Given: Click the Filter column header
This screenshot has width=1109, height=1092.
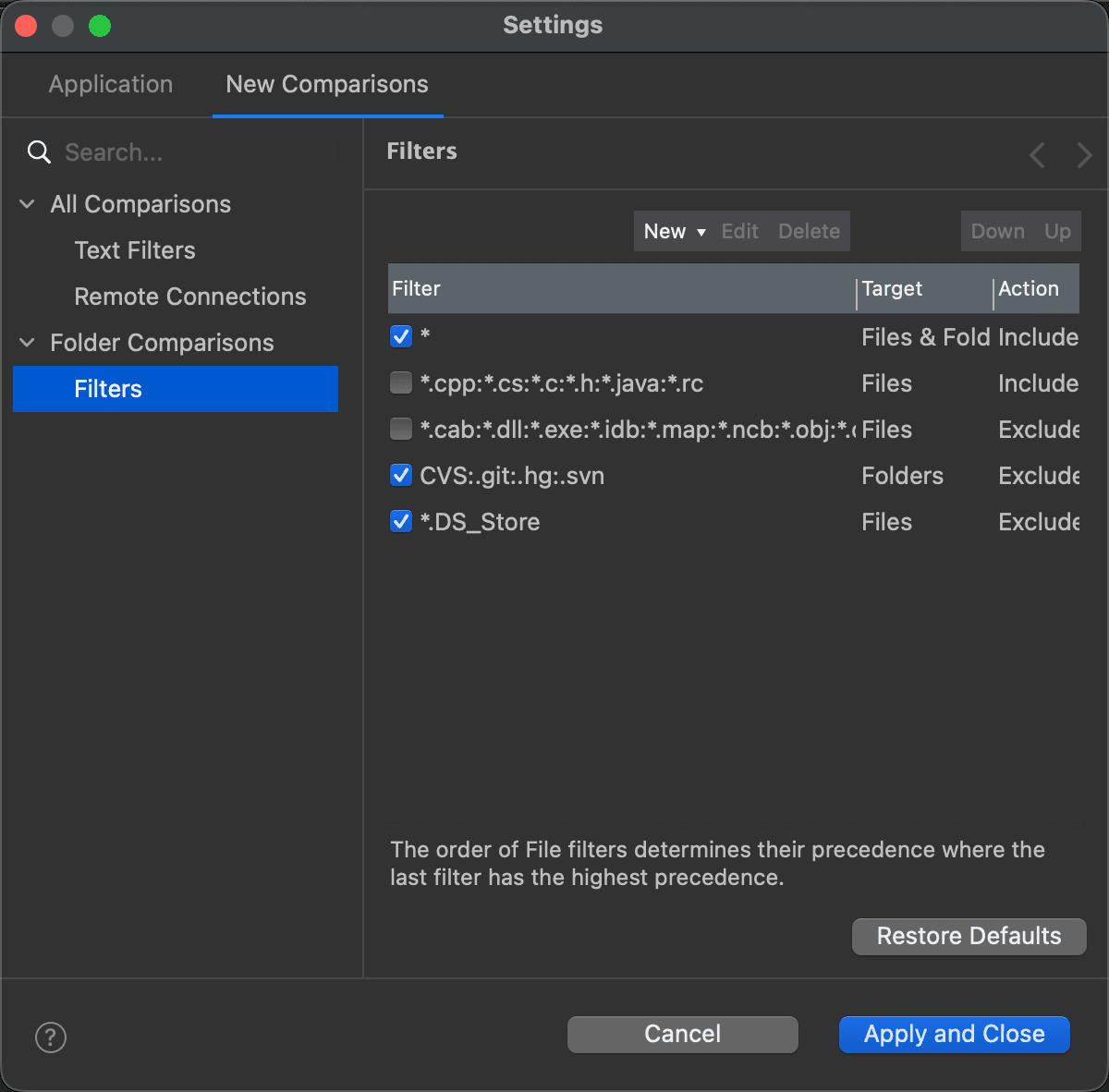Looking at the screenshot, I should pos(622,288).
